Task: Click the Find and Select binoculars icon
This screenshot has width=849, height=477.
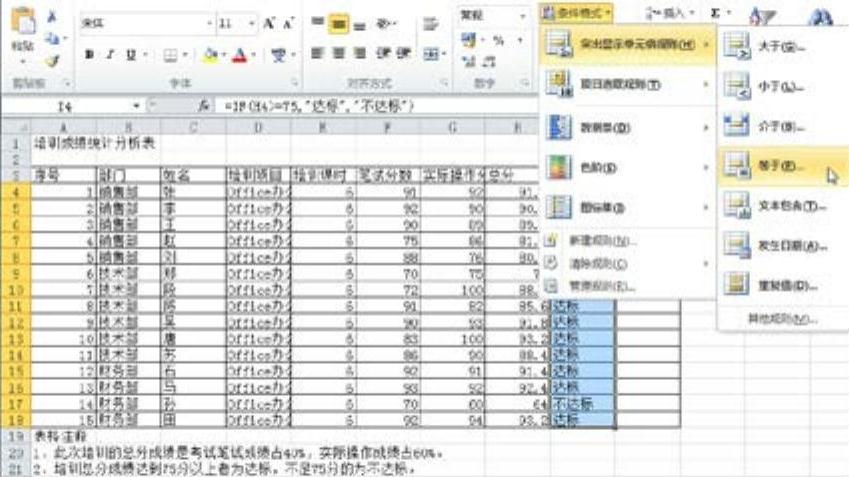Action: pos(820,16)
